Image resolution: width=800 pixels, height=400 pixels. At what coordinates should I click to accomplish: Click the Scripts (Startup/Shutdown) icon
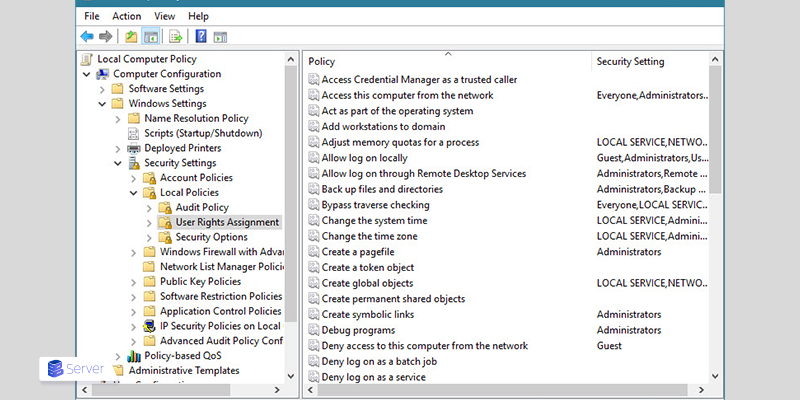(133, 134)
